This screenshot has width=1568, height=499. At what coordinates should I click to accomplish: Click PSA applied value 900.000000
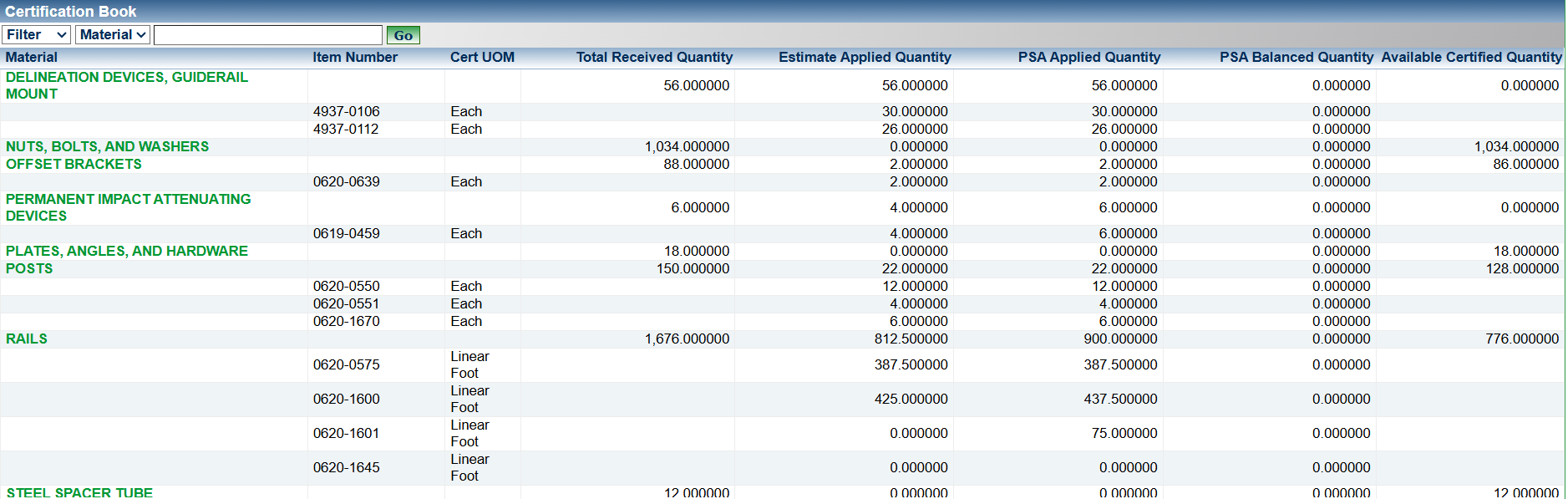click(x=1120, y=339)
